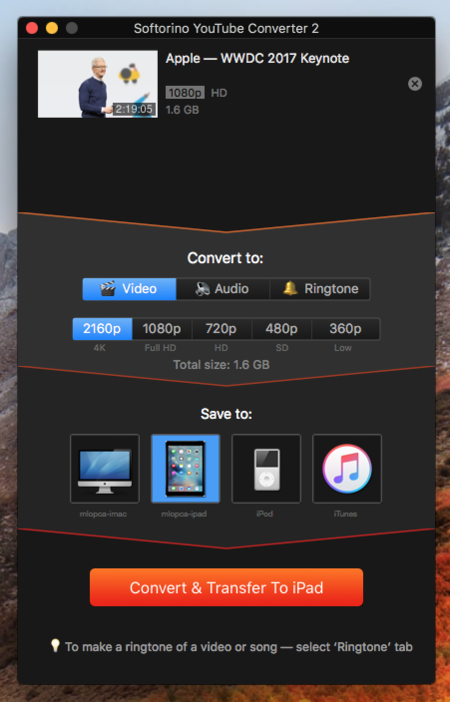Click the clapperboard icon on Video tab
Screen dimensions: 450x702
coord(107,289)
